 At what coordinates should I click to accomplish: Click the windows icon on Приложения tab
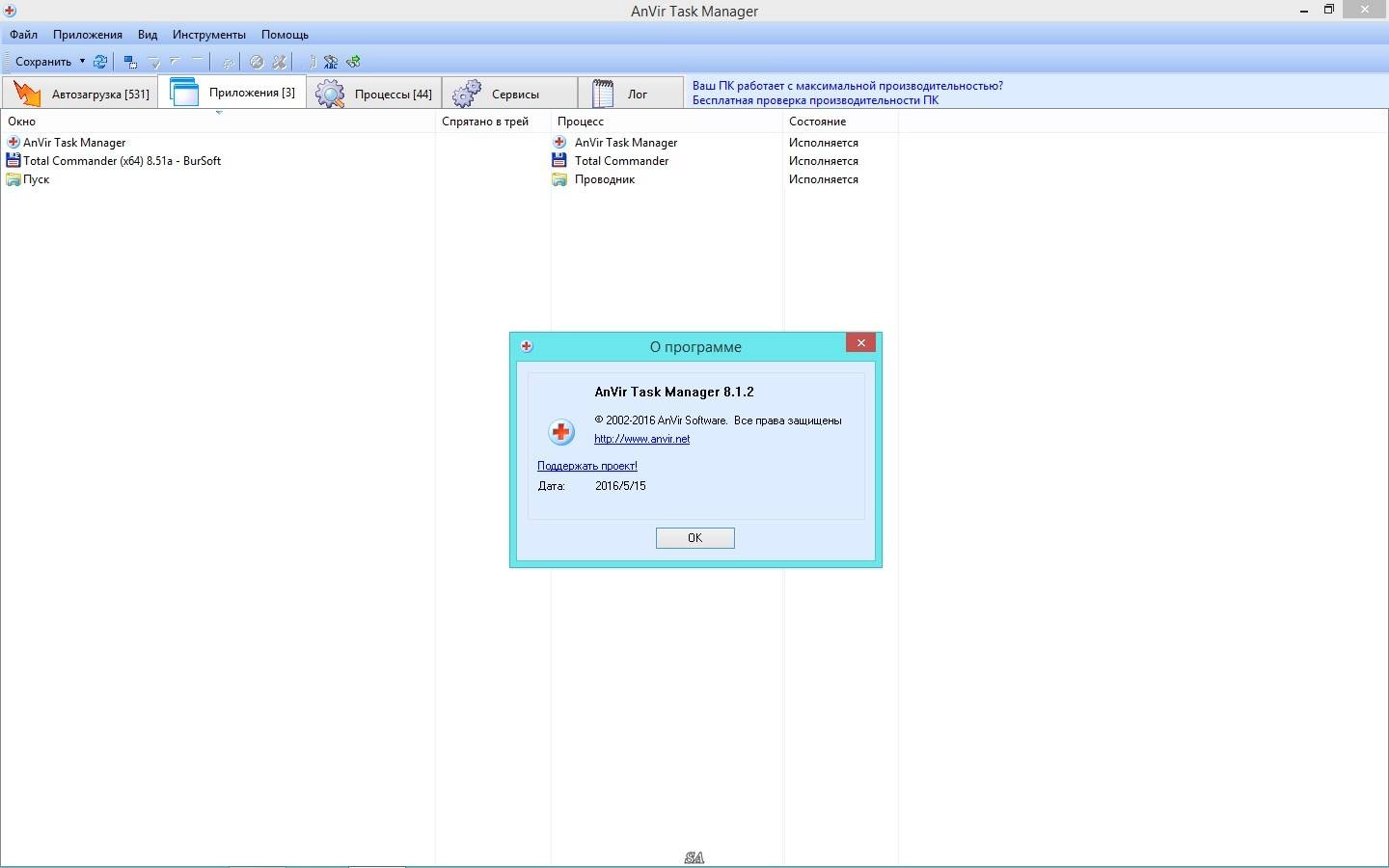184,93
